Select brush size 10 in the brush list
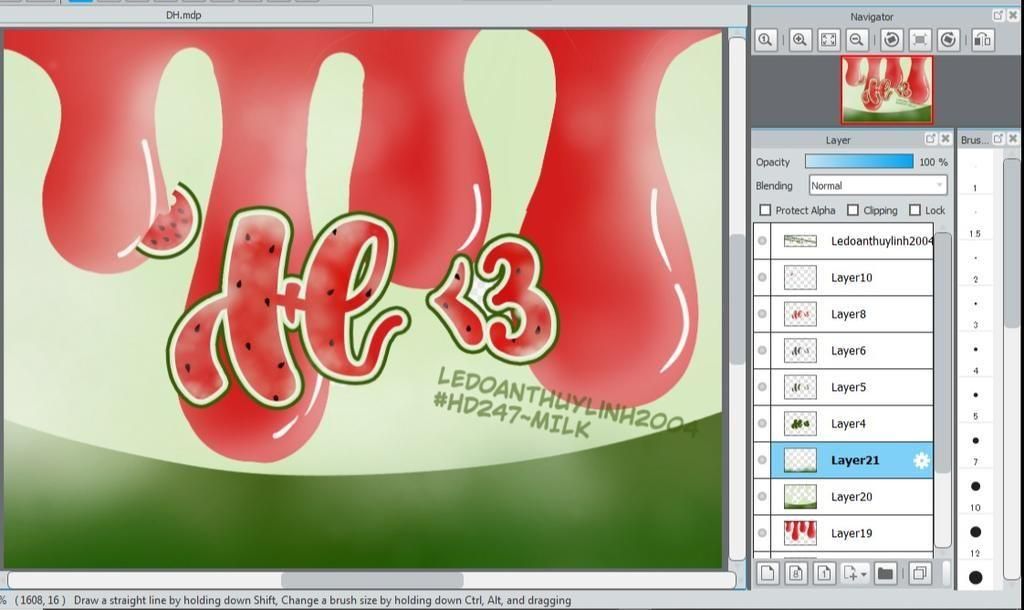Screen dimensions: 1024x610 [x=975, y=486]
